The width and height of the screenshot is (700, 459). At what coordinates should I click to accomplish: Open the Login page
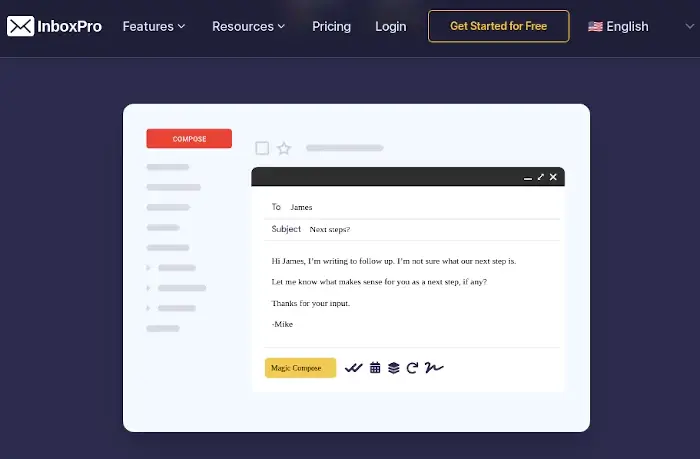tap(391, 26)
